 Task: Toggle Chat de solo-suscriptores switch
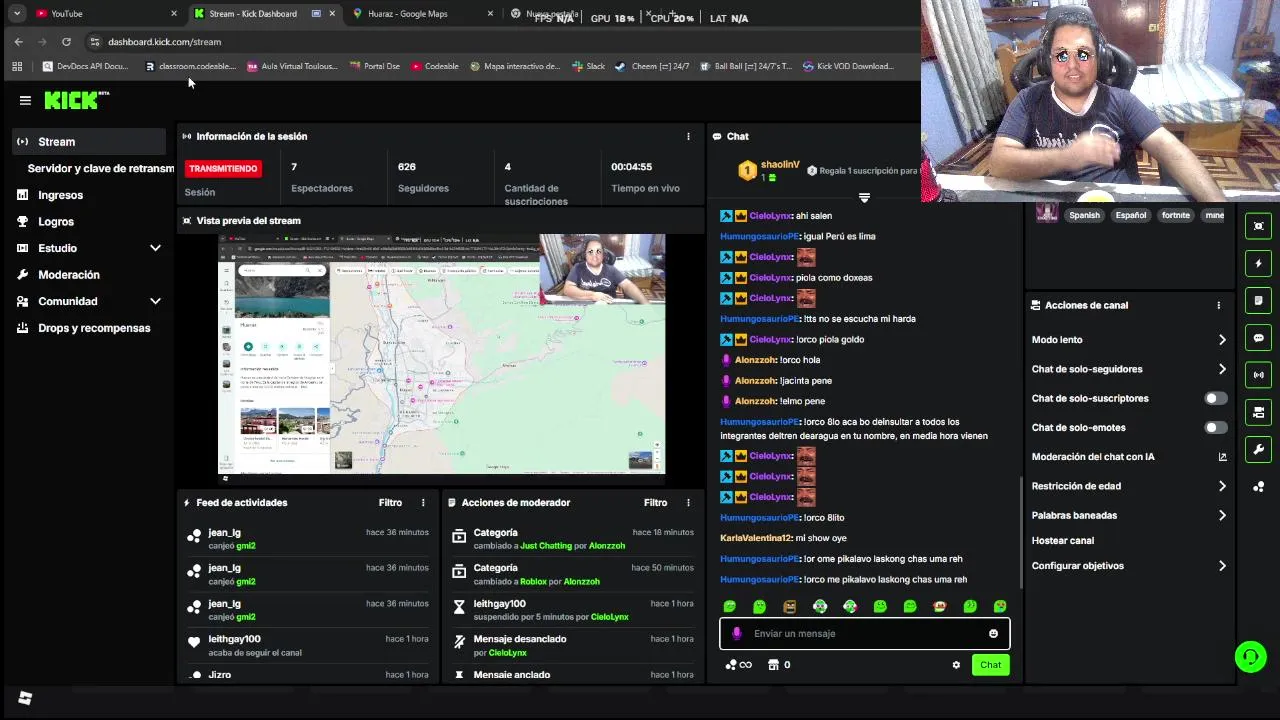1215,398
